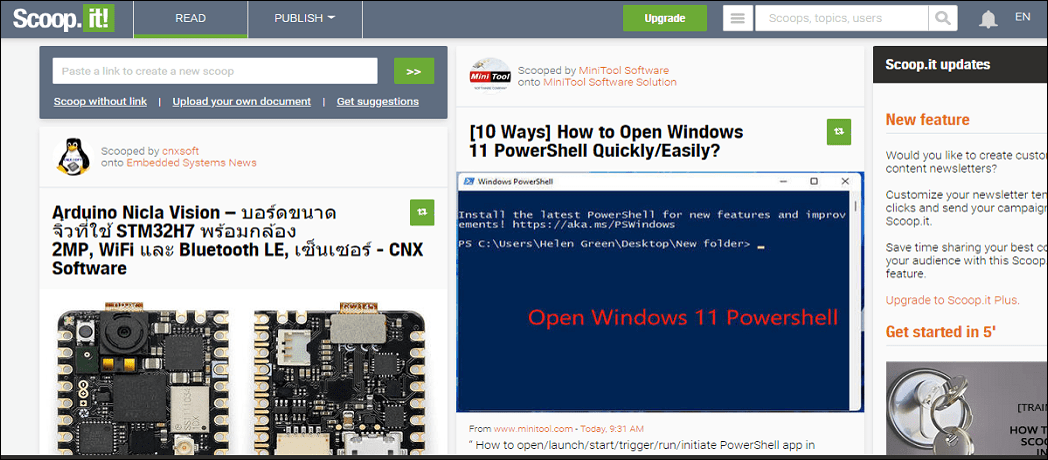Screen dimensions: 1048x460
Task: Click the Get suggestions link
Action: [378, 102]
